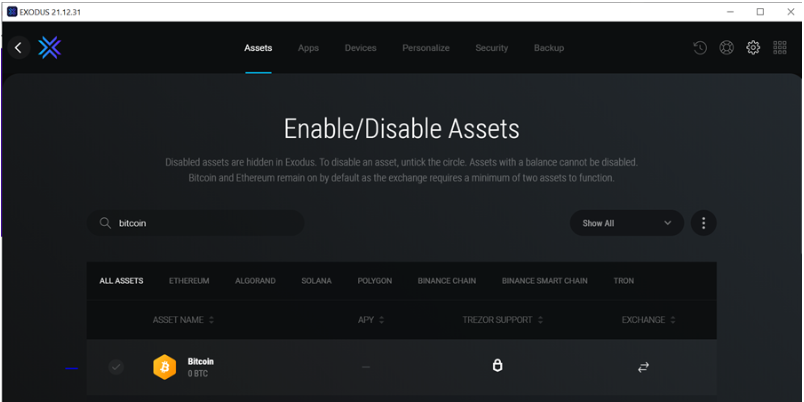Switch to the Apps tab
Screen dimensions: 804x402
[x=308, y=48]
